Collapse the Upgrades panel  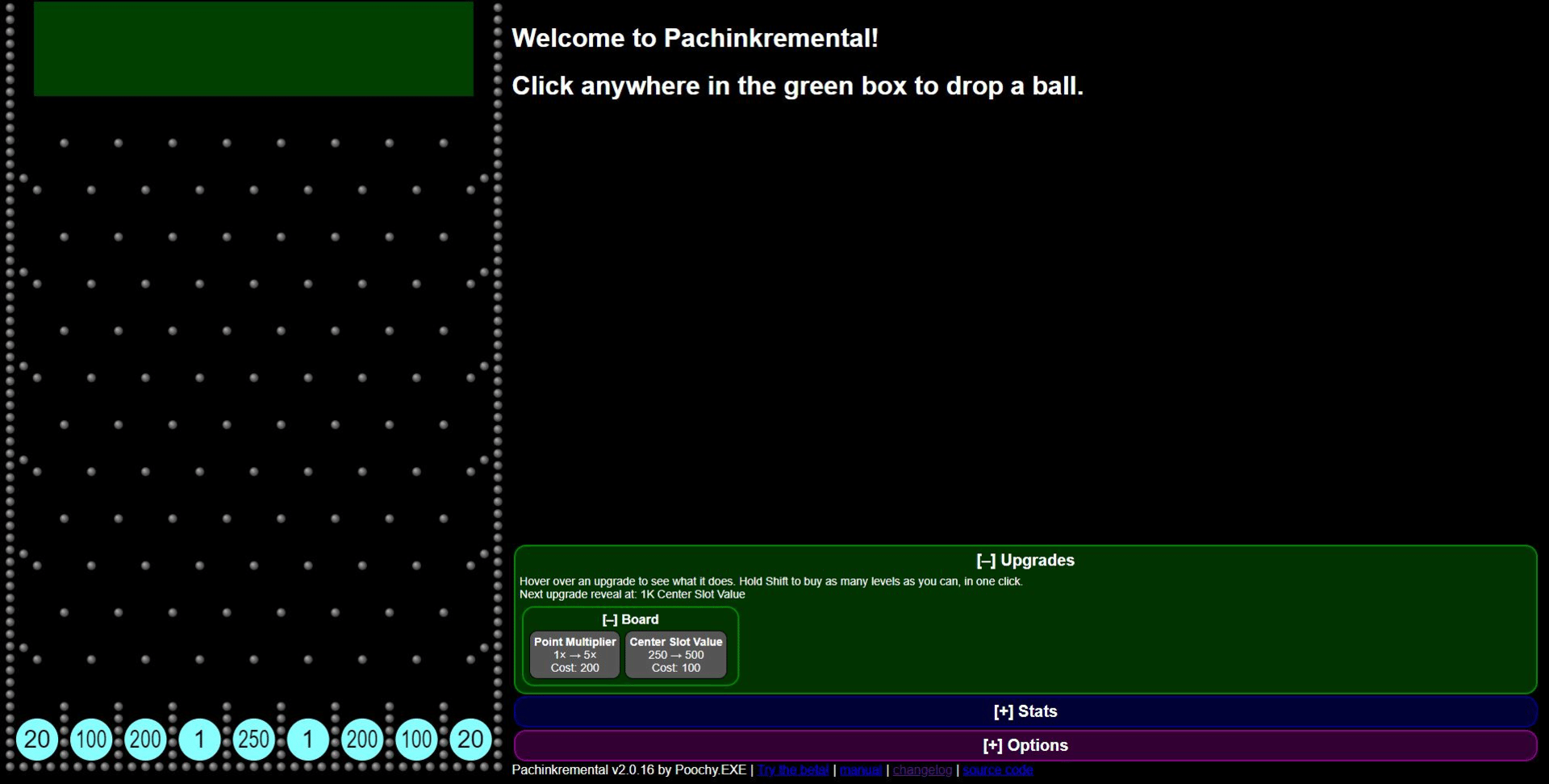tap(1025, 560)
